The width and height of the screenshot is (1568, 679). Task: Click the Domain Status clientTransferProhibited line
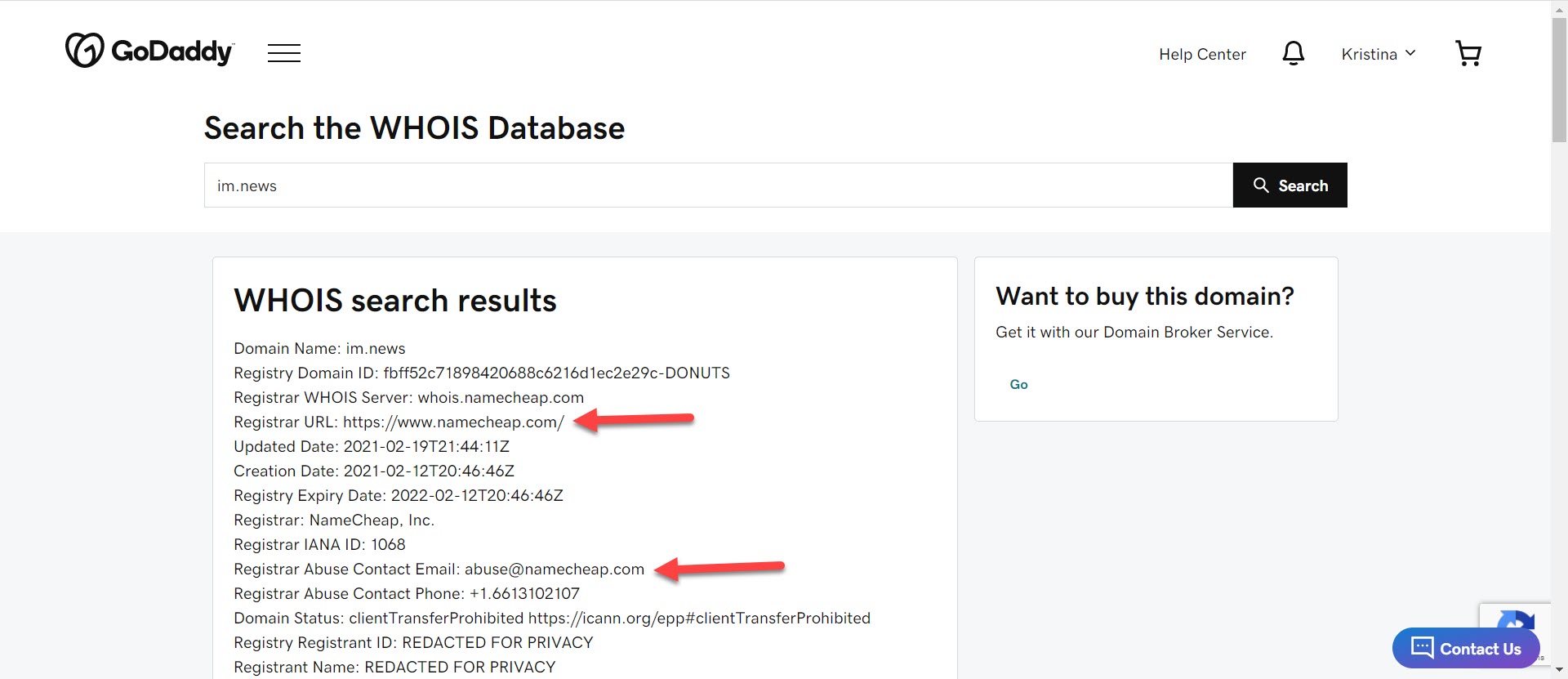[x=552, y=618]
